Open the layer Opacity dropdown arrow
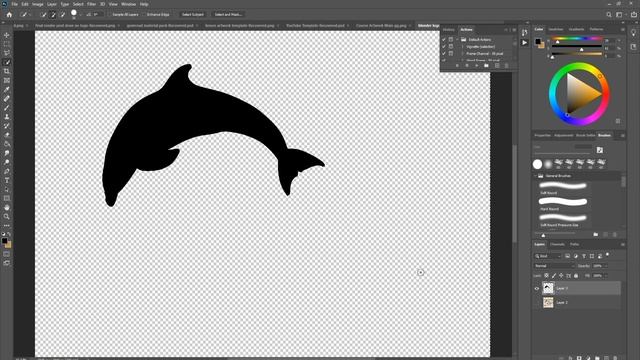The width and height of the screenshot is (640, 360). [x=606, y=266]
